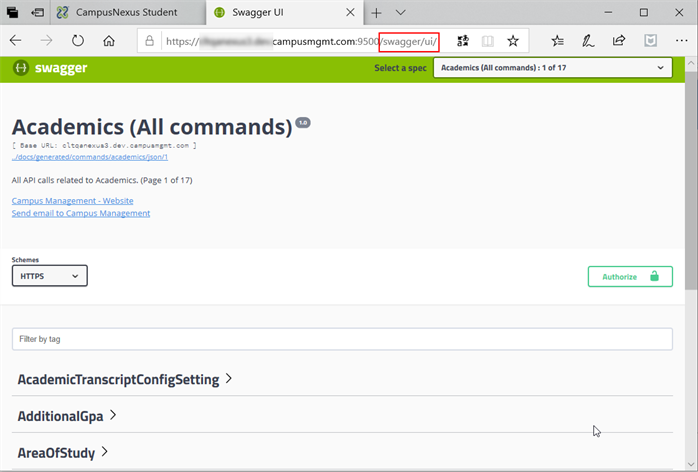
Task: Click the scrollbar down arrow
Action: pos(691,464)
